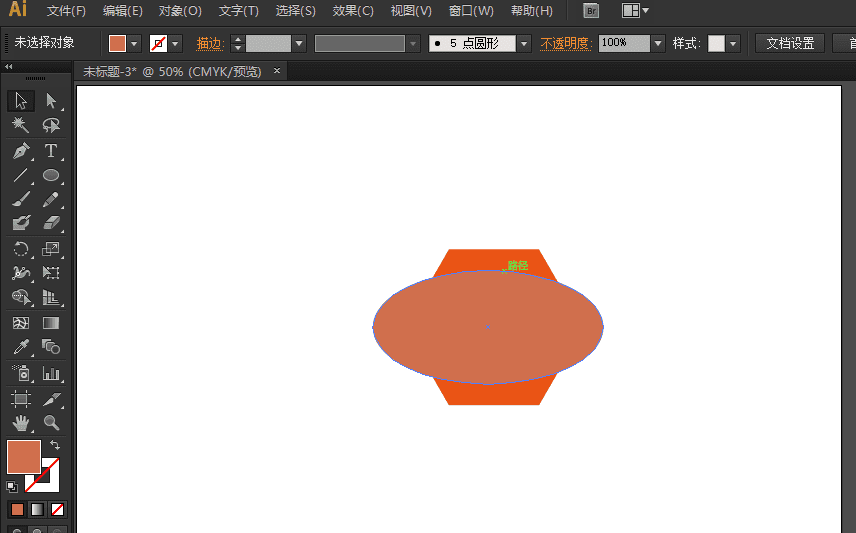Image resolution: width=856 pixels, height=533 pixels.
Task: Select the Pencil tool
Action: click(x=51, y=199)
